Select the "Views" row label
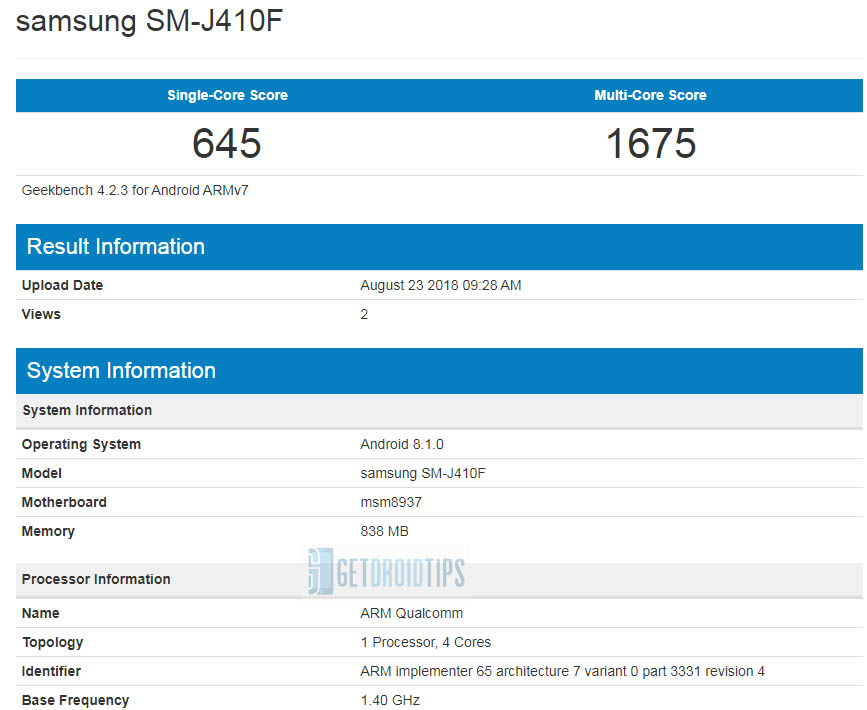Image resolution: width=867 pixels, height=710 pixels. coord(41,314)
